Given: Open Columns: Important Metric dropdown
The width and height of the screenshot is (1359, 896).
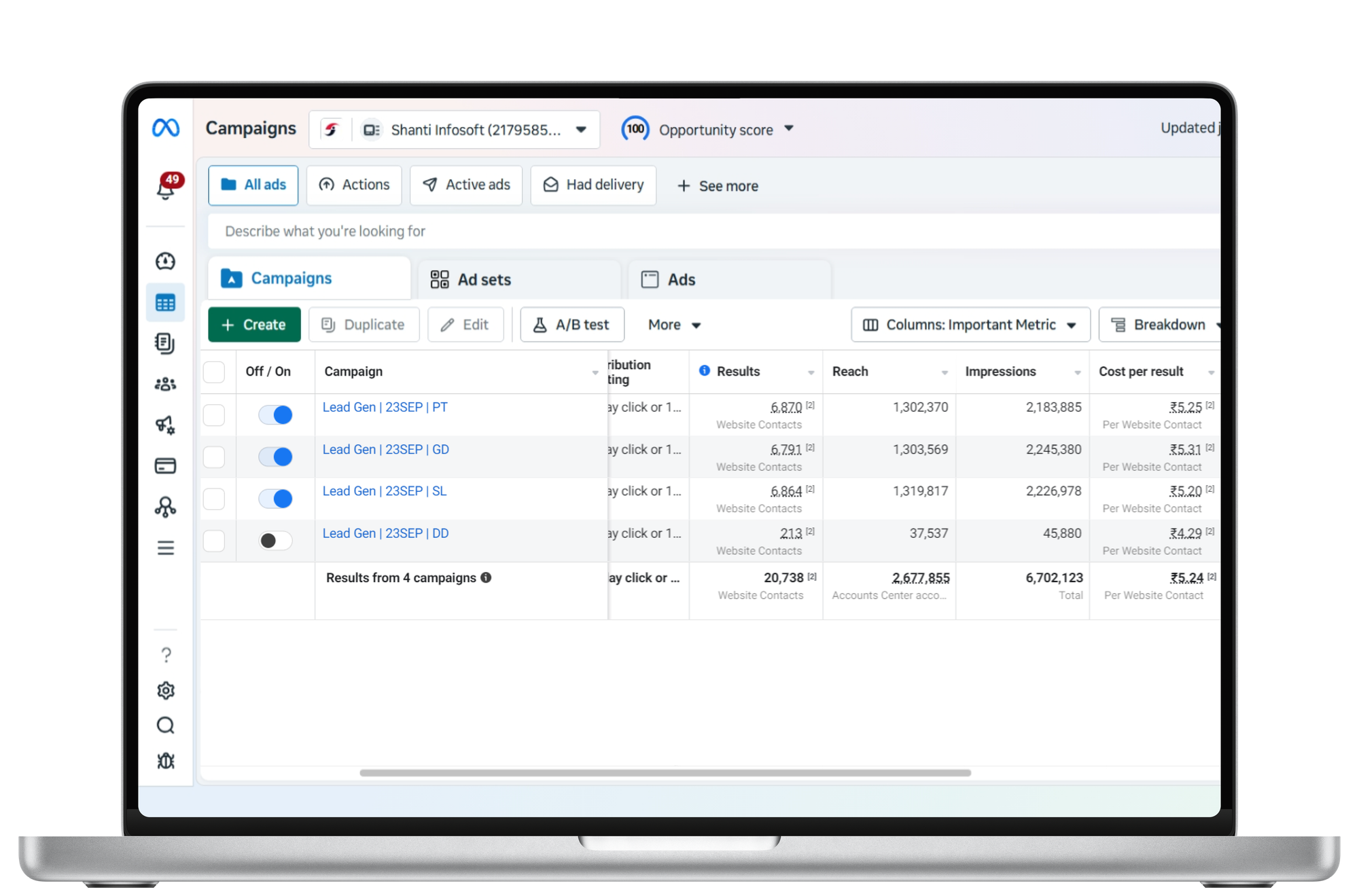Looking at the screenshot, I should point(970,325).
